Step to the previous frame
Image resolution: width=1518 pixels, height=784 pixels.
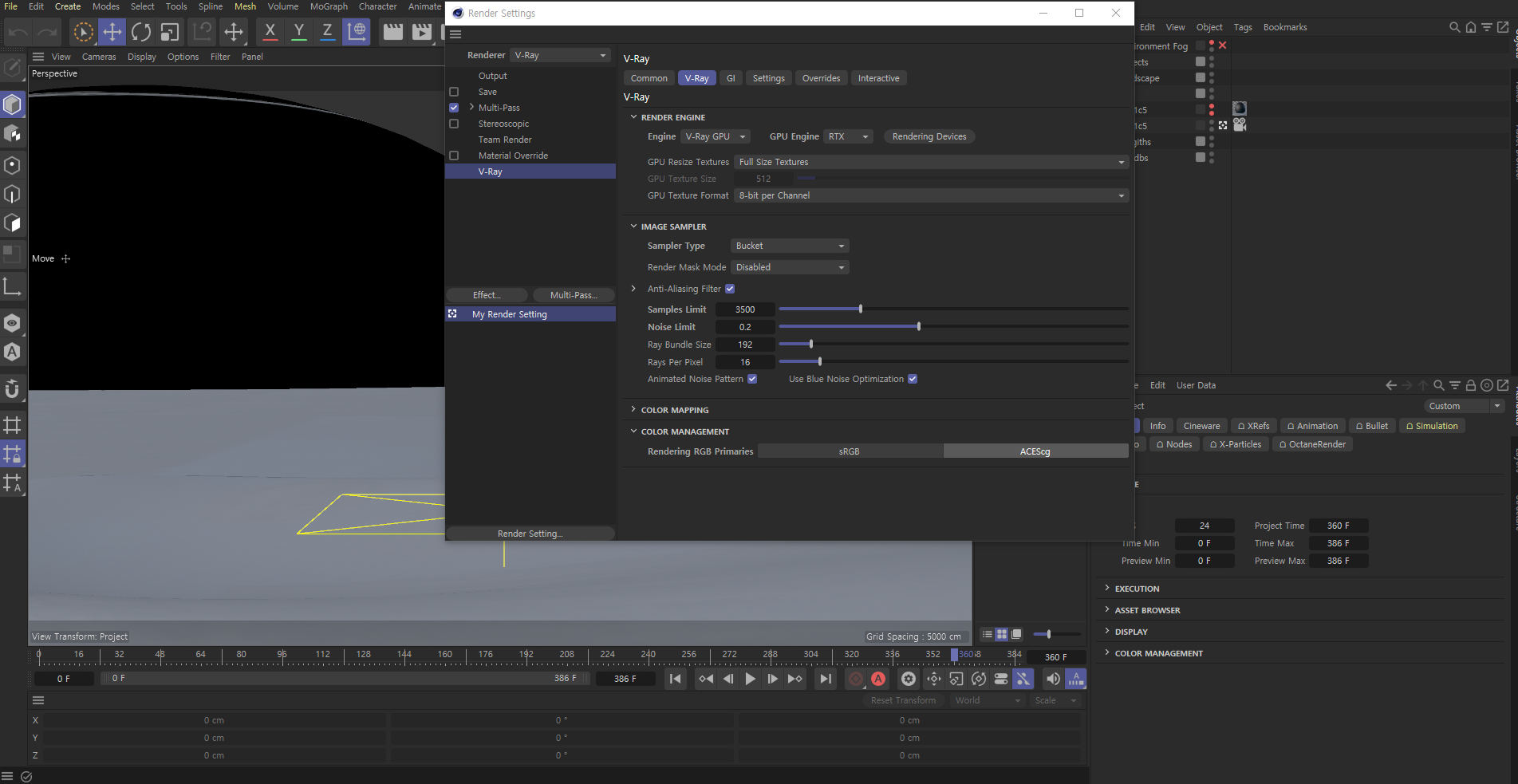(x=728, y=679)
